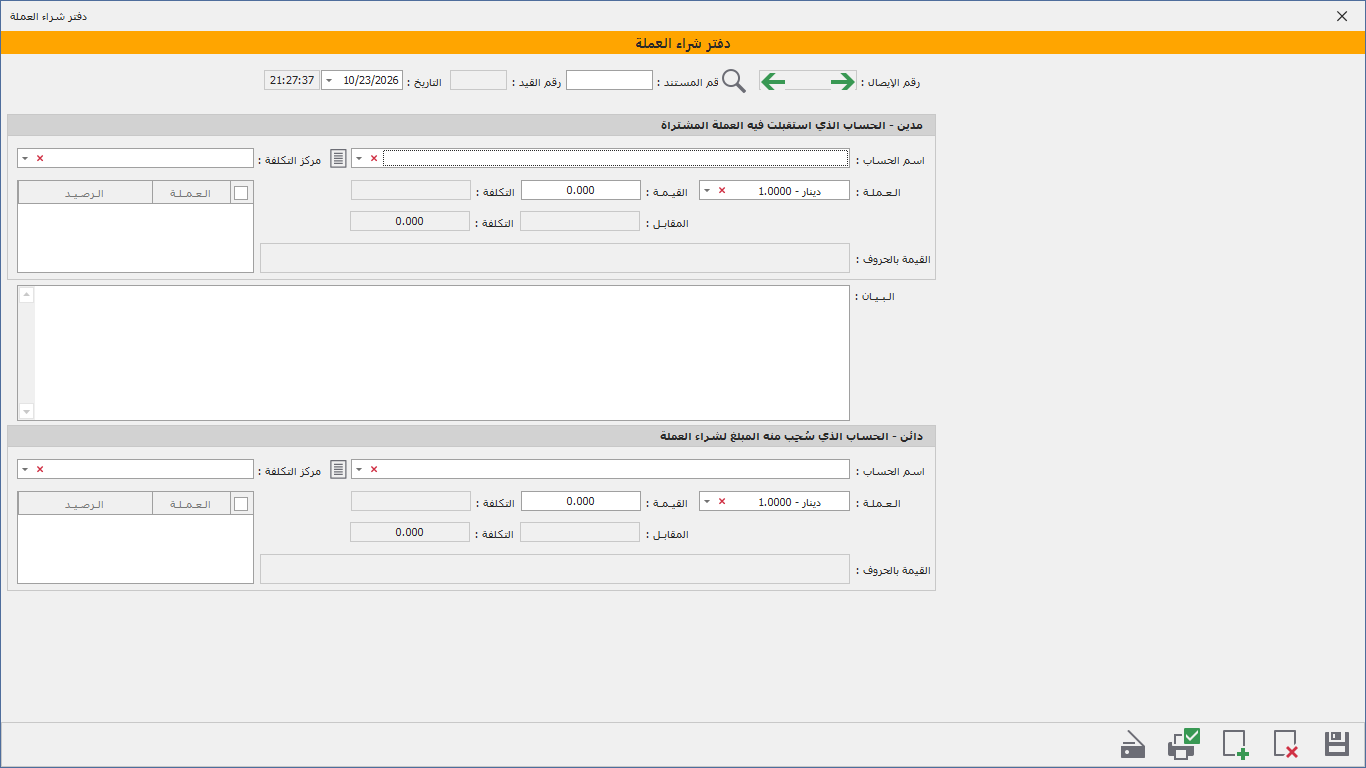Click the save floppy disk icon

tap(1337, 744)
